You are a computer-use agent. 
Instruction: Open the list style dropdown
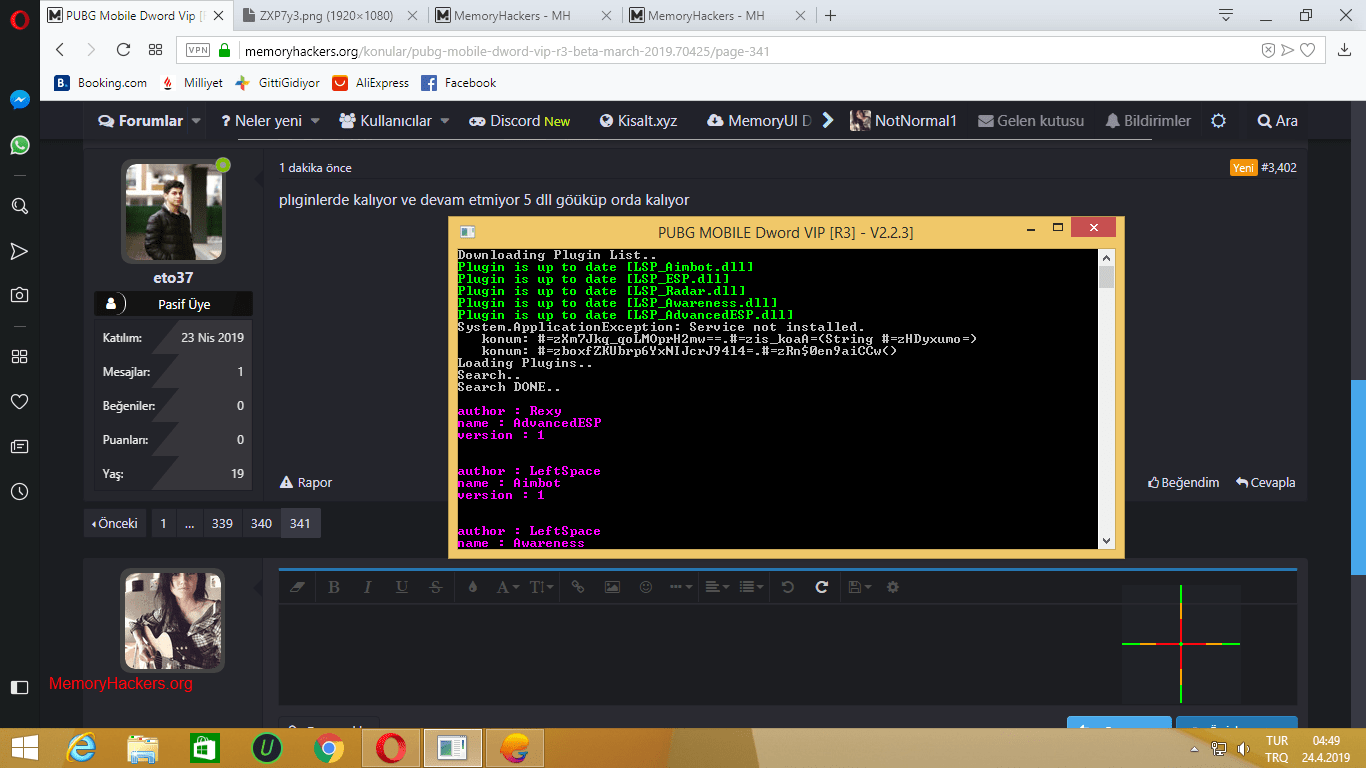pyautogui.click(x=751, y=587)
